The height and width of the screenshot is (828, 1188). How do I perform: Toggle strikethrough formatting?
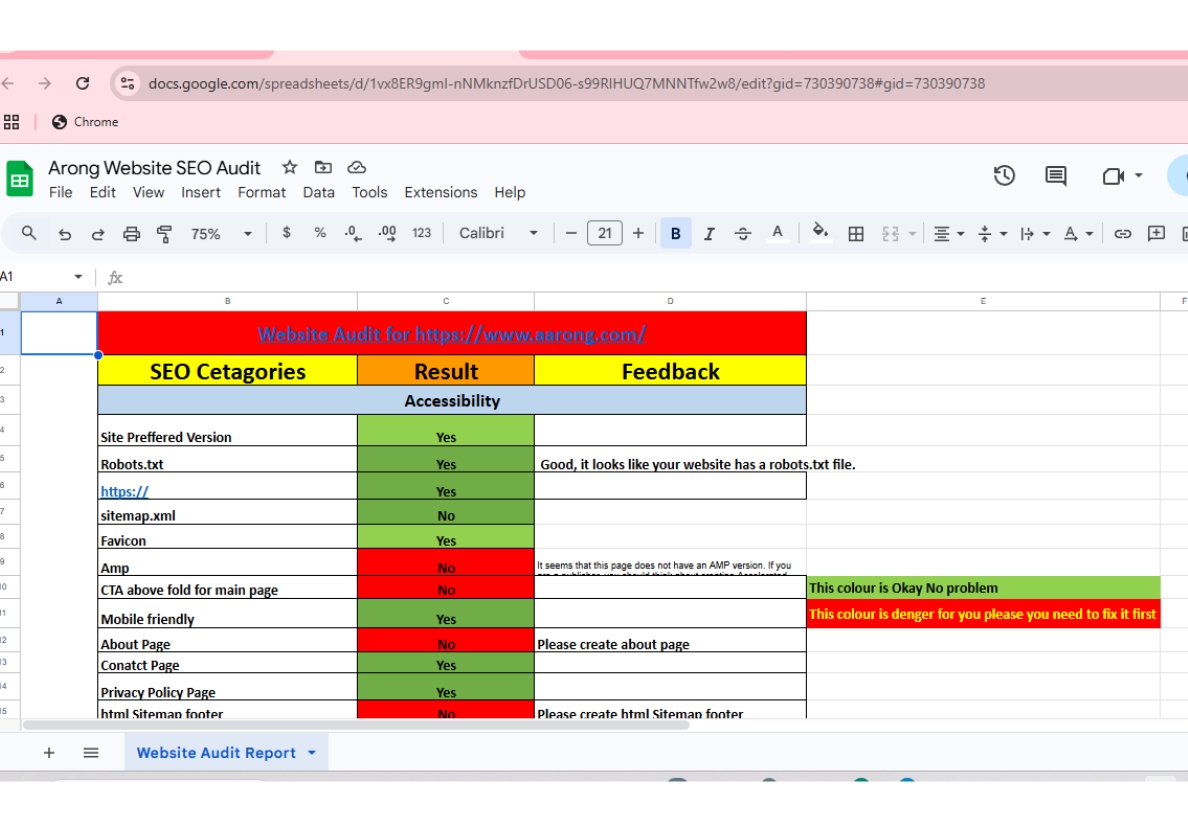click(743, 233)
